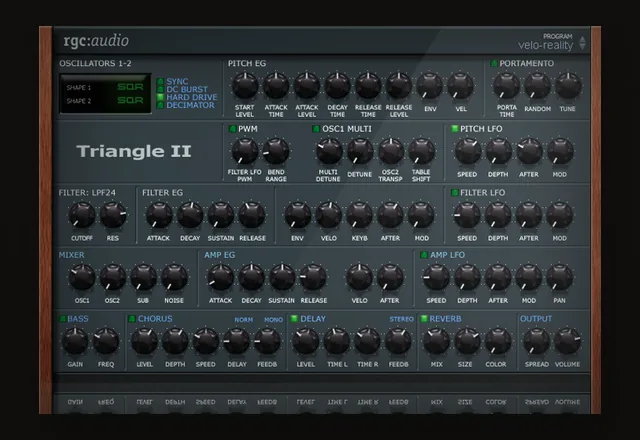Viewport: 640px width, 440px height.
Task: Click the Pitch EG START LEVEL knob
Action: [245, 86]
